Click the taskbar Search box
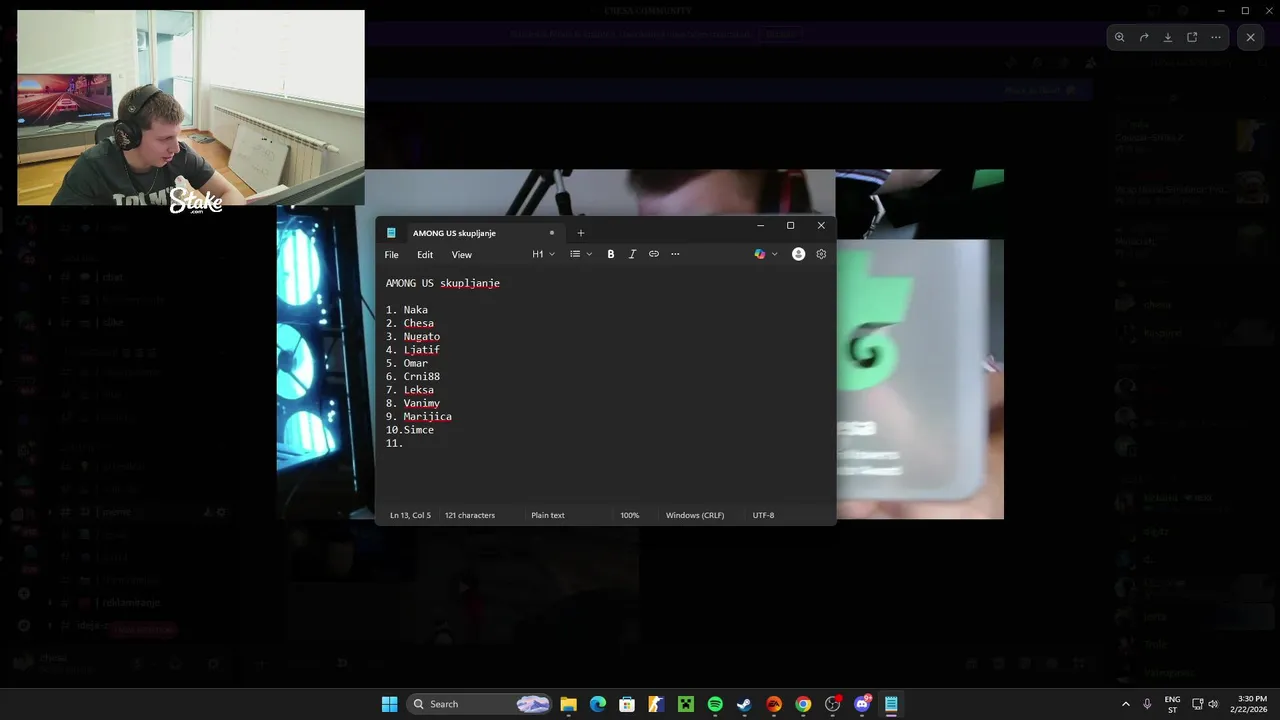The width and height of the screenshot is (1280, 720). tap(480, 704)
